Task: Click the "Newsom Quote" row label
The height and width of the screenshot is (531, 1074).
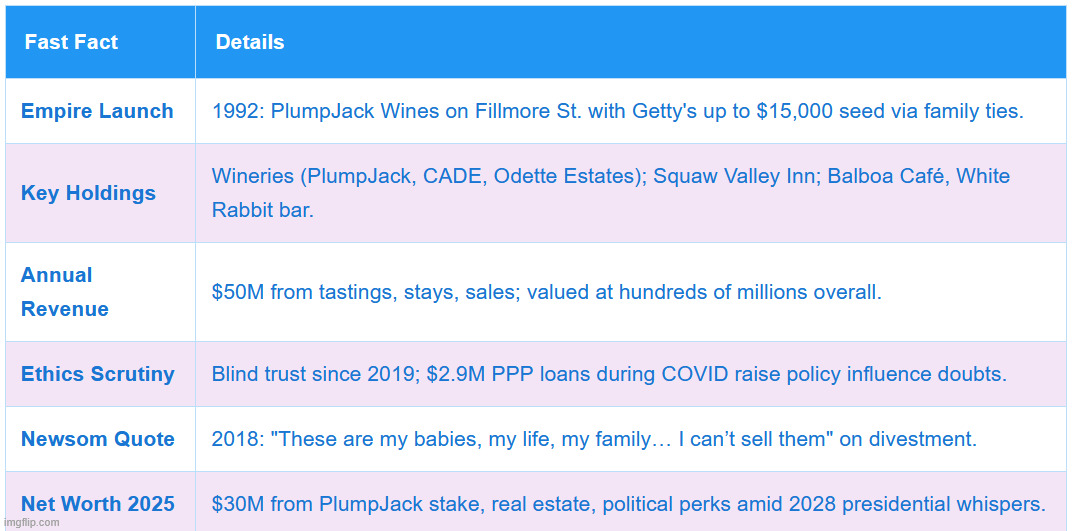Action: (98, 439)
